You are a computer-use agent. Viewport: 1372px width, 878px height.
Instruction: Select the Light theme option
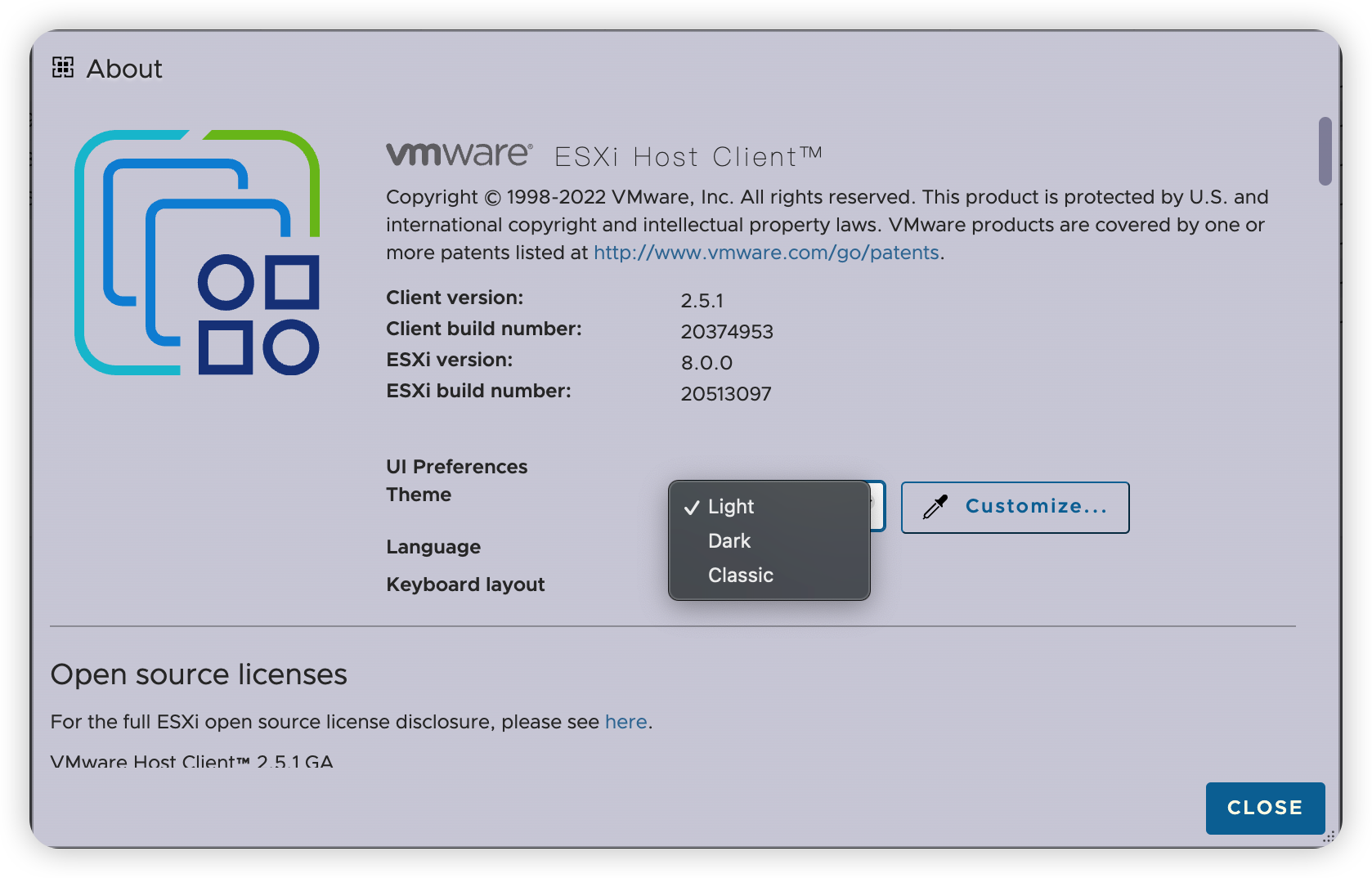tap(769, 507)
